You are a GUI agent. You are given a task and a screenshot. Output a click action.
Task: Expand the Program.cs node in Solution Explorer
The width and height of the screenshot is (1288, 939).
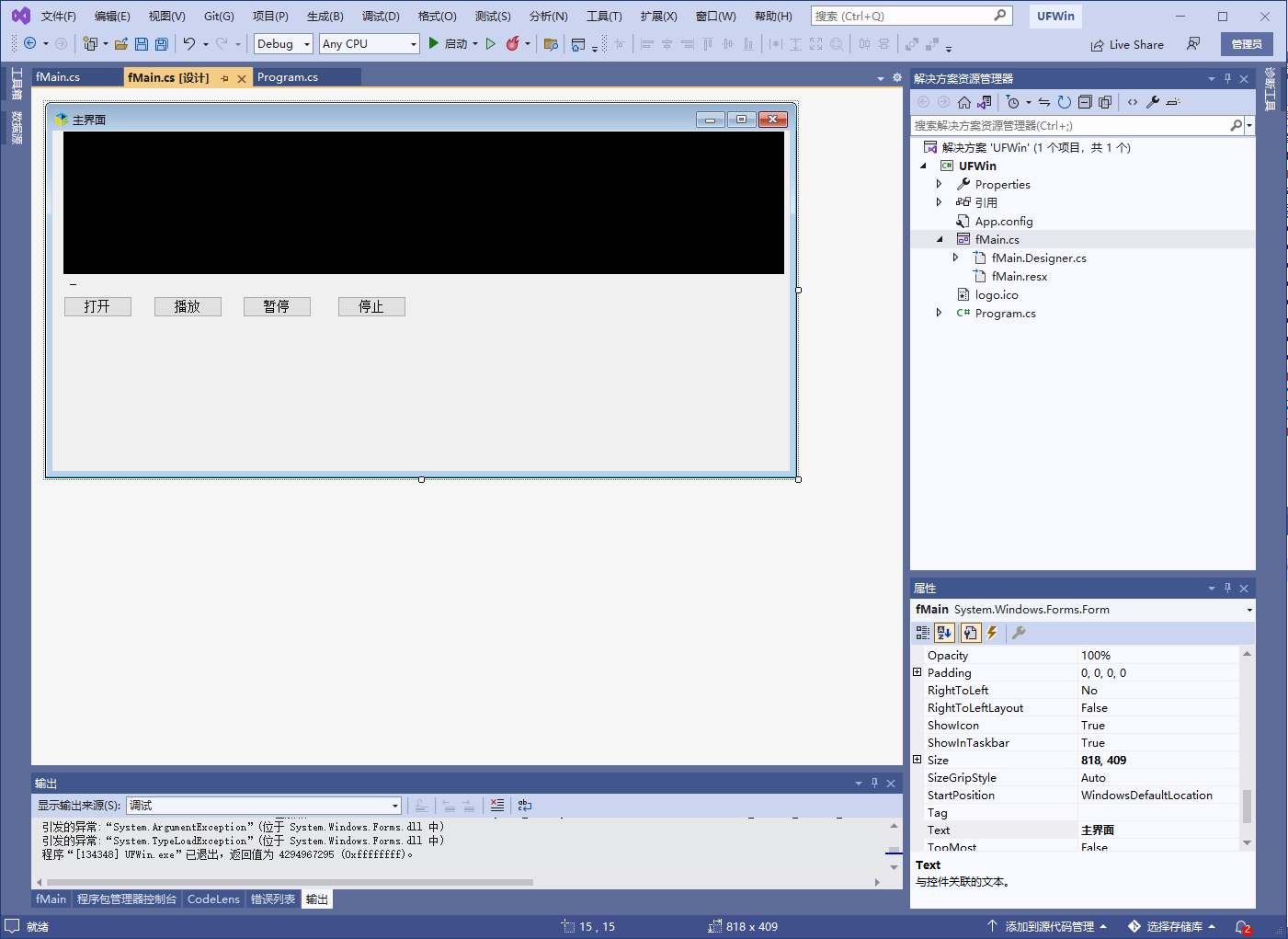[939, 313]
